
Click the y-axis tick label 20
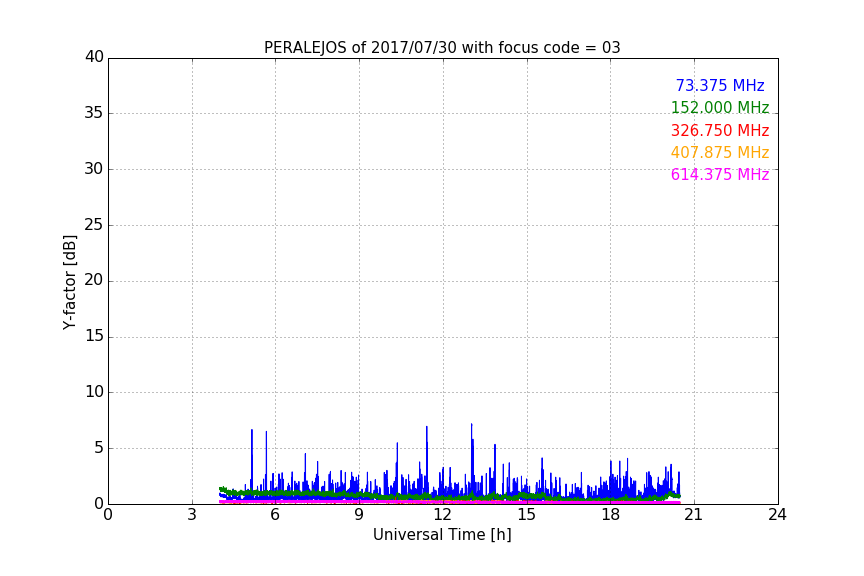click(x=94, y=280)
